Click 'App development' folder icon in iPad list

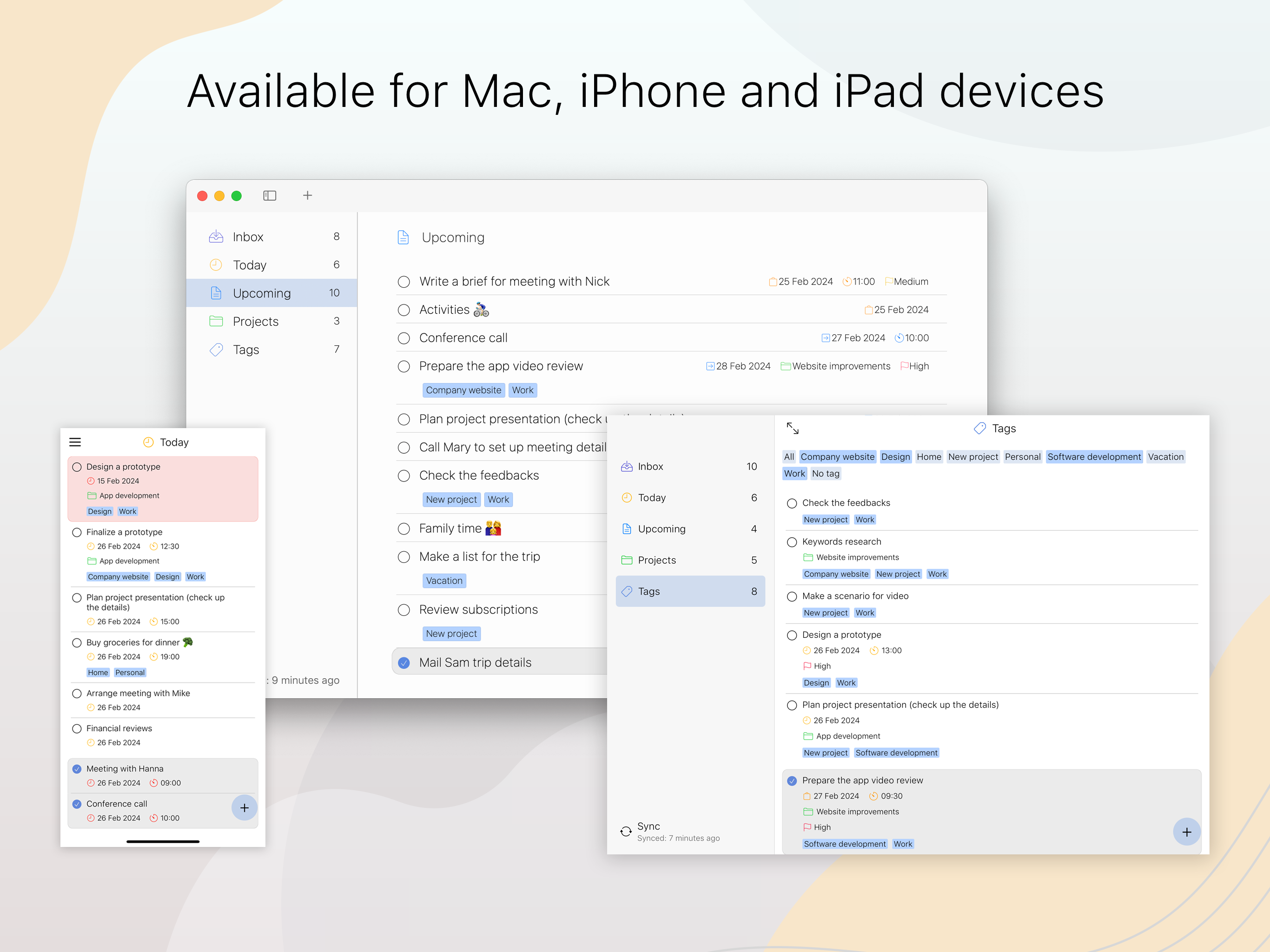(808, 736)
